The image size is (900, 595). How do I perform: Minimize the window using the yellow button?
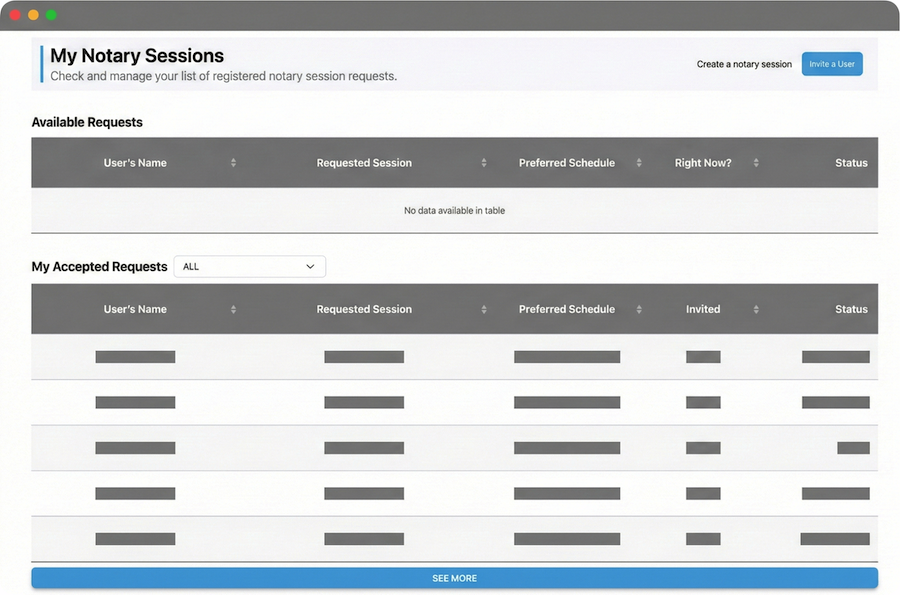[x=33, y=15]
